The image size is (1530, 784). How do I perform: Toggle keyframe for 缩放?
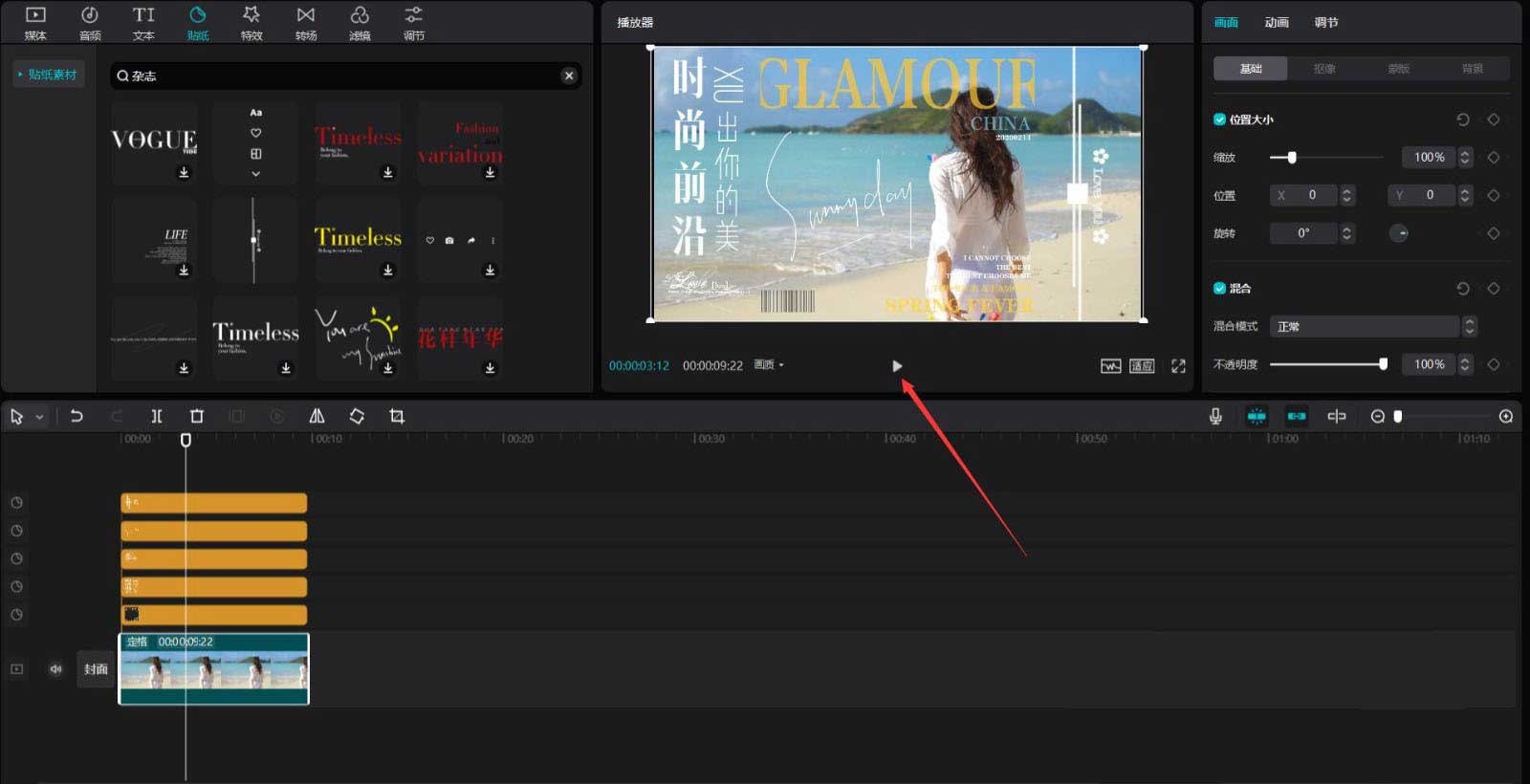point(1494,157)
